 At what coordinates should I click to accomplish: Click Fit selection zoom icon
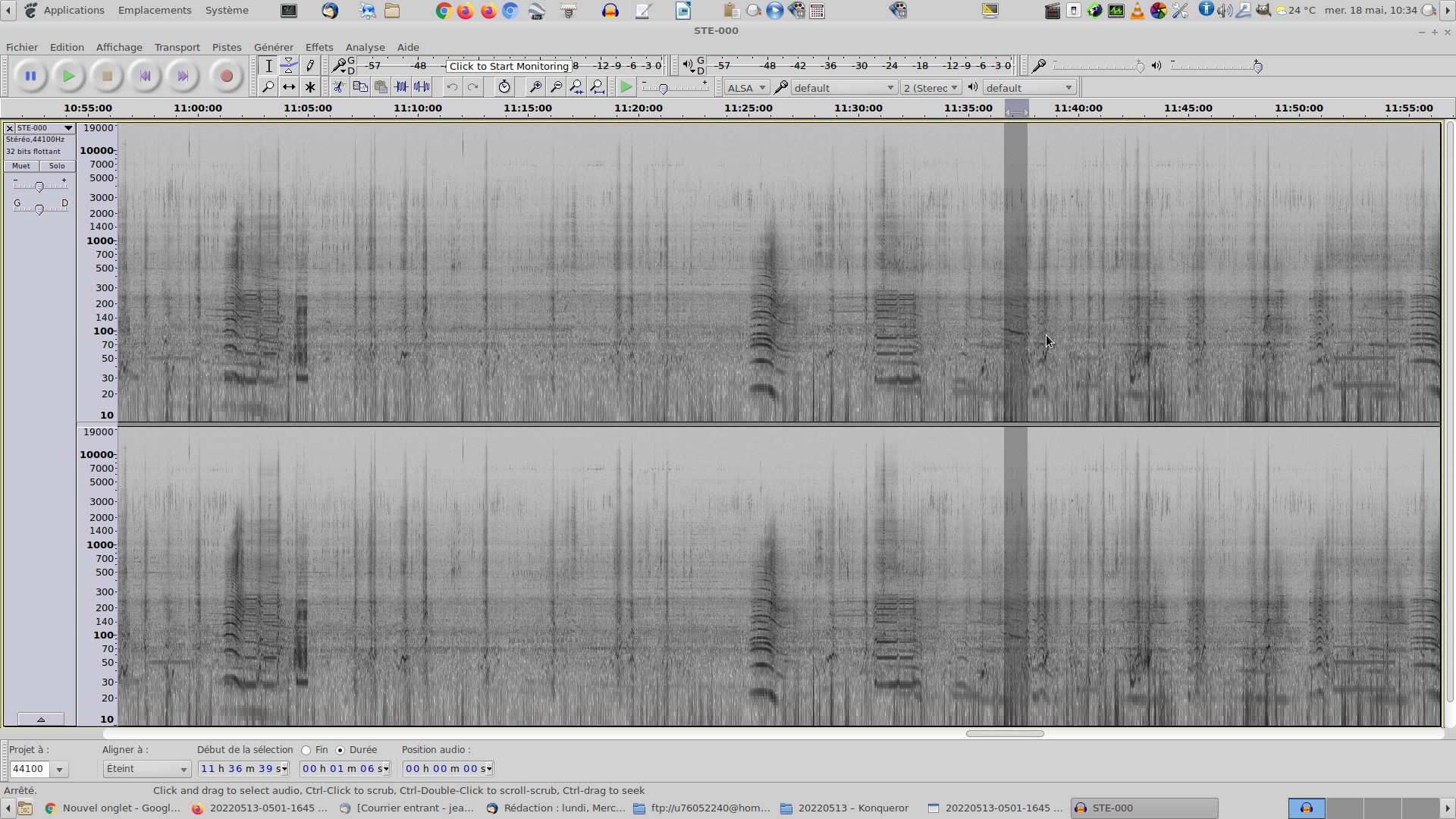coord(576,87)
